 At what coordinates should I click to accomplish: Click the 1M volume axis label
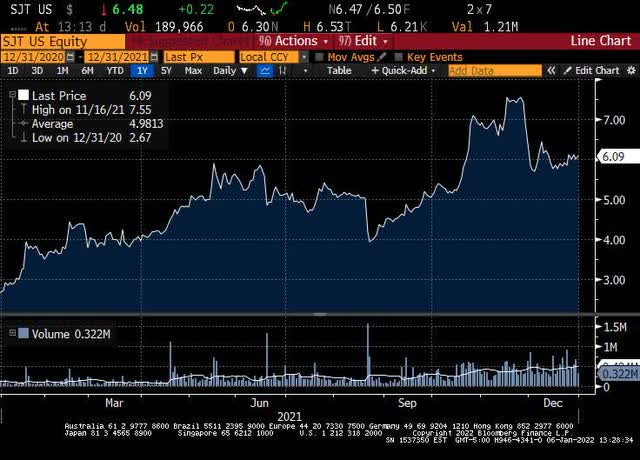click(x=610, y=347)
